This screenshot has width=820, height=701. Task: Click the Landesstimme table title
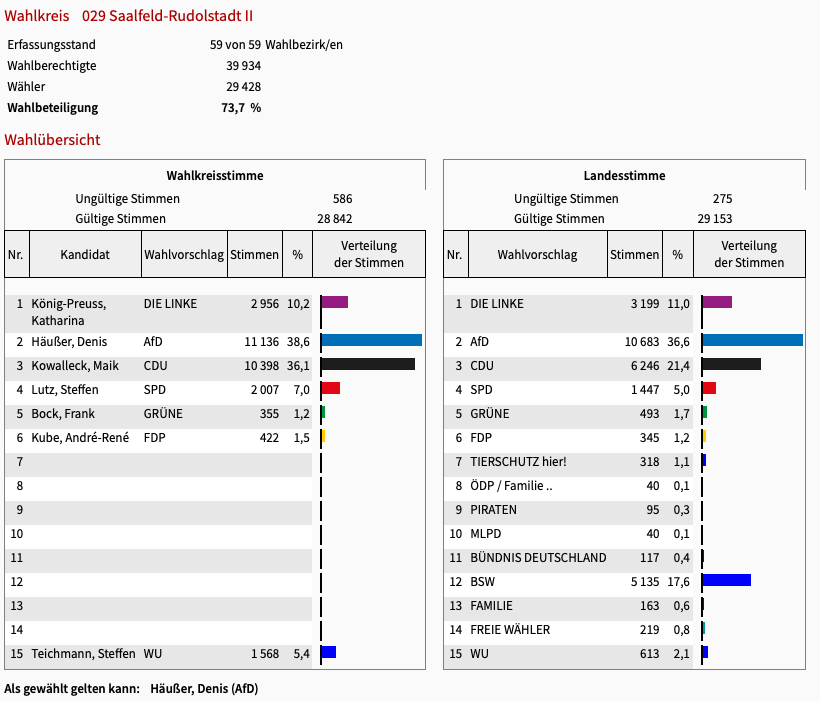(624, 175)
